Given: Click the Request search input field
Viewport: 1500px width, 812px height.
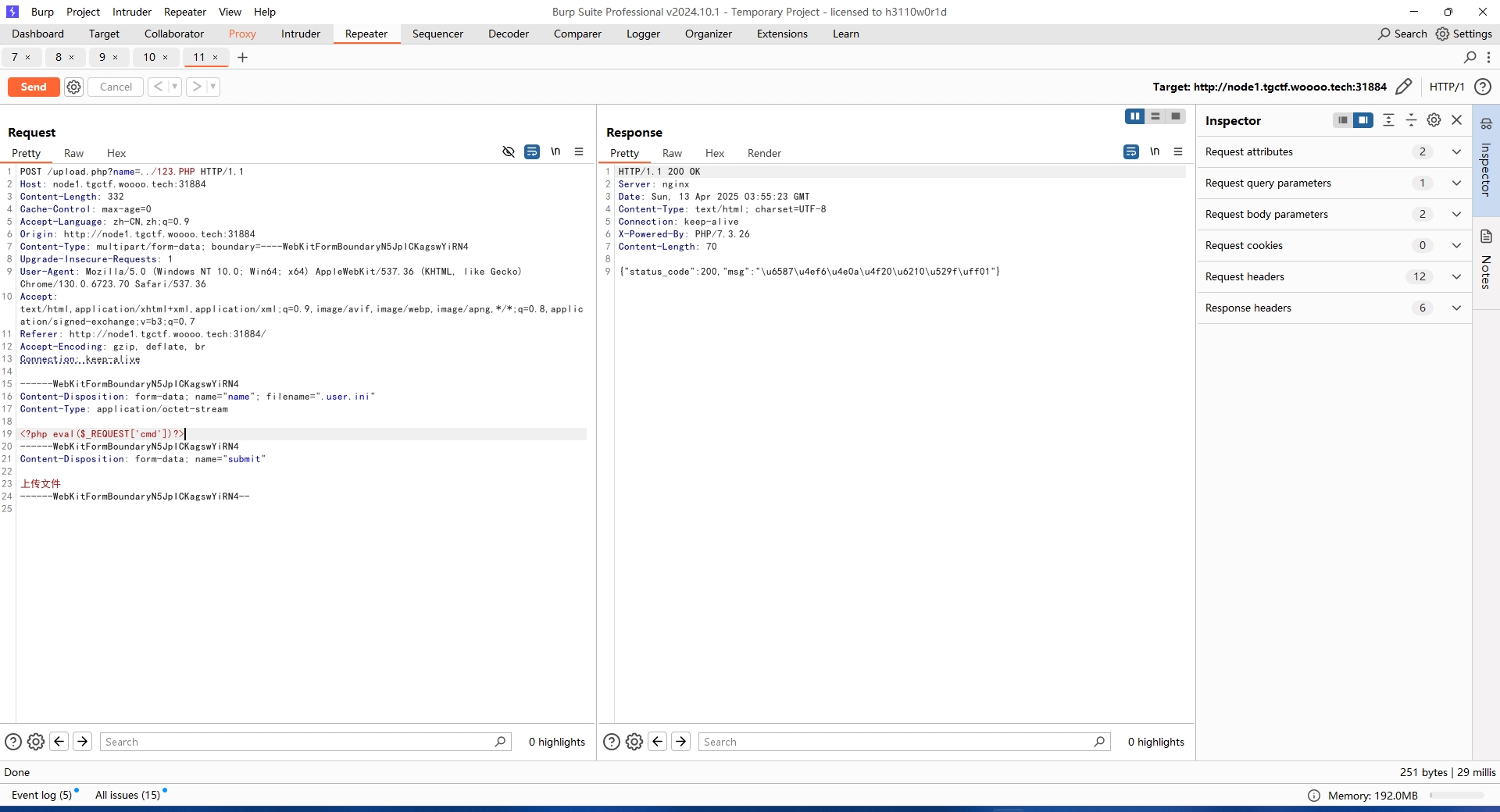Looking at the screenshot, I should [305, 742].
